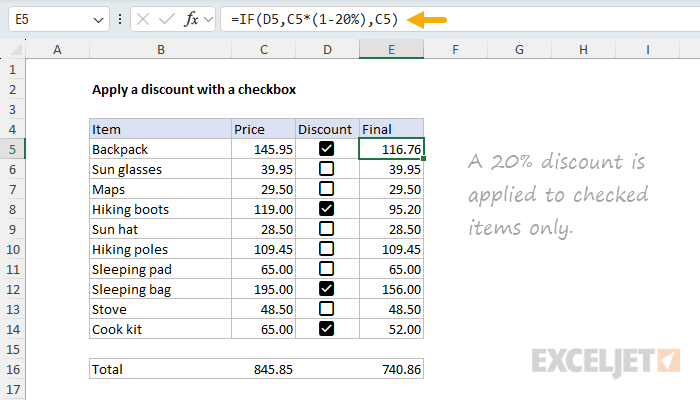This screenshot has height=400, width=700.
Task: Select row 5 header
Action: (x=12, y=150)
